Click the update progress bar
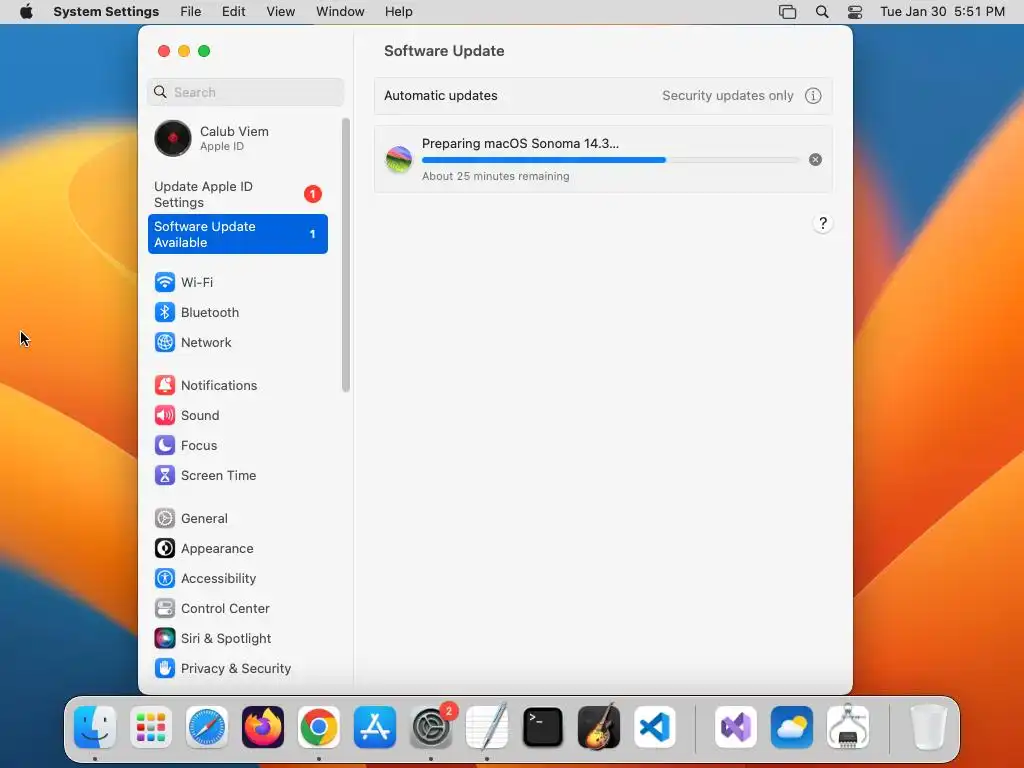This screenshot has width=1024, height=768. (x=610, y=159)
